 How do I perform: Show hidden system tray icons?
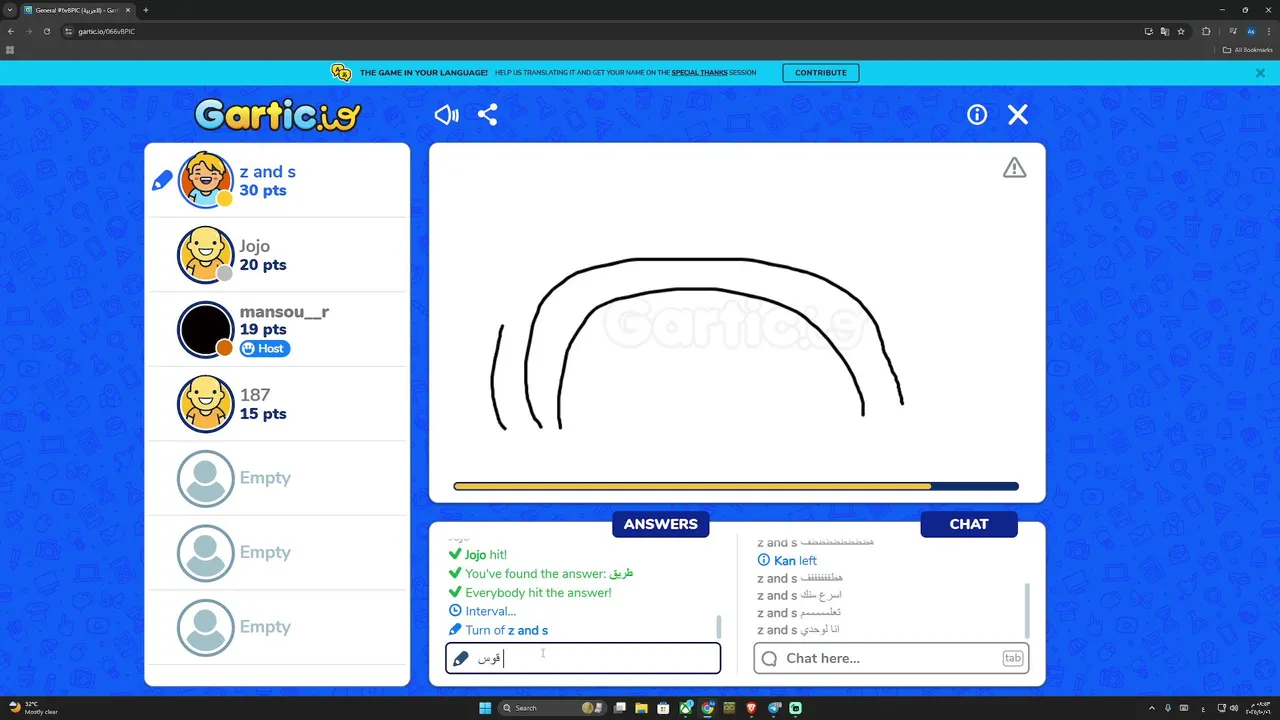click(x=1151, y=708)
